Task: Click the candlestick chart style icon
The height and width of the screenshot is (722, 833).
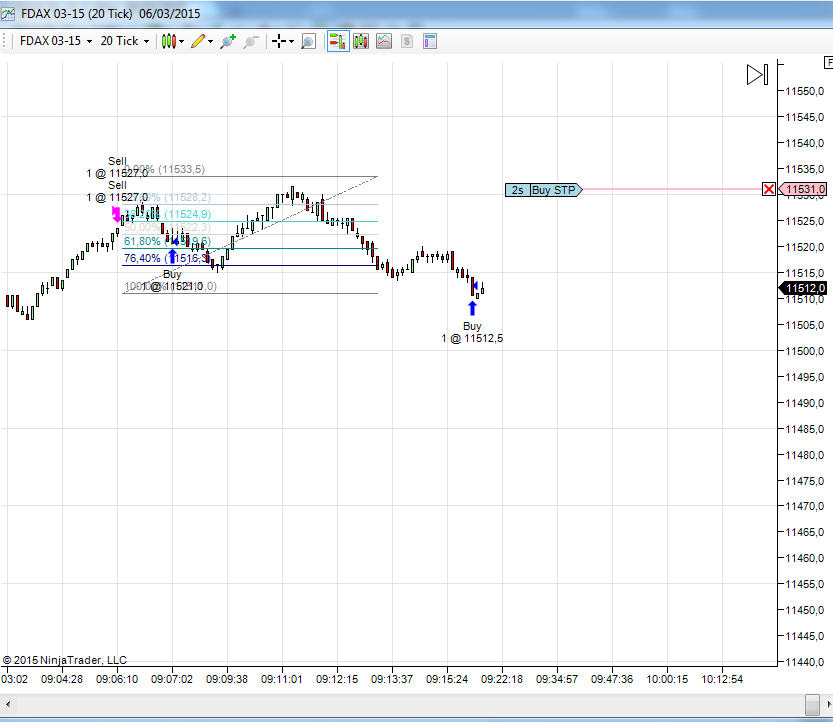Action: (x=169, y=41)
